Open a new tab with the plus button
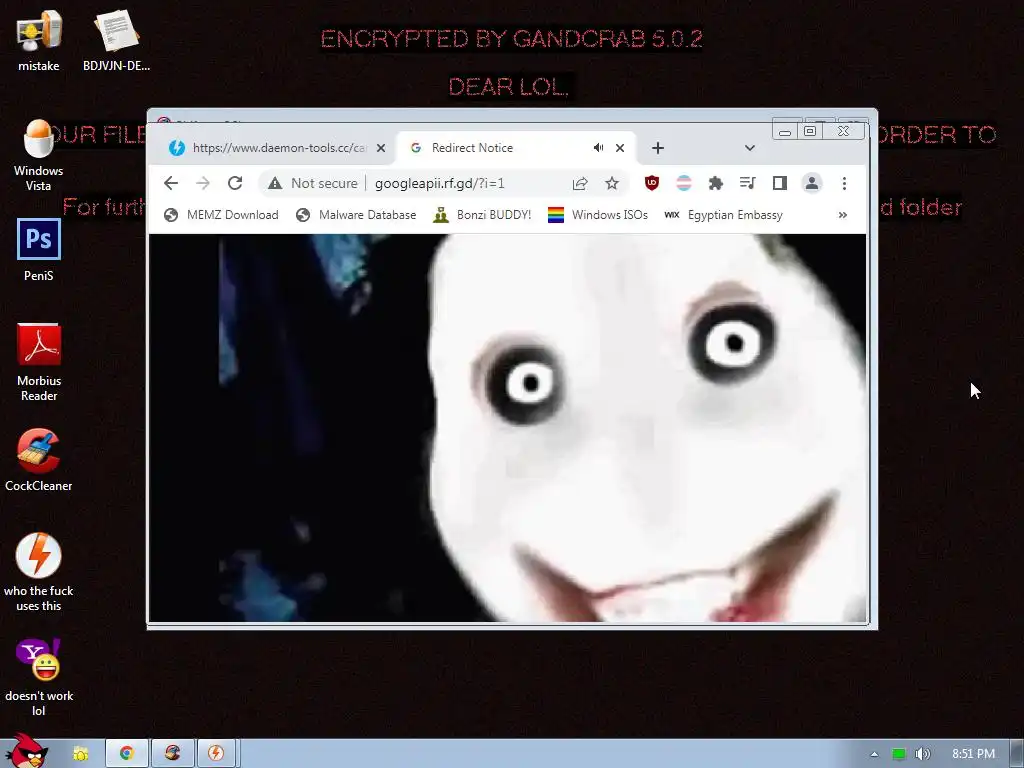 tap(658, 148)
